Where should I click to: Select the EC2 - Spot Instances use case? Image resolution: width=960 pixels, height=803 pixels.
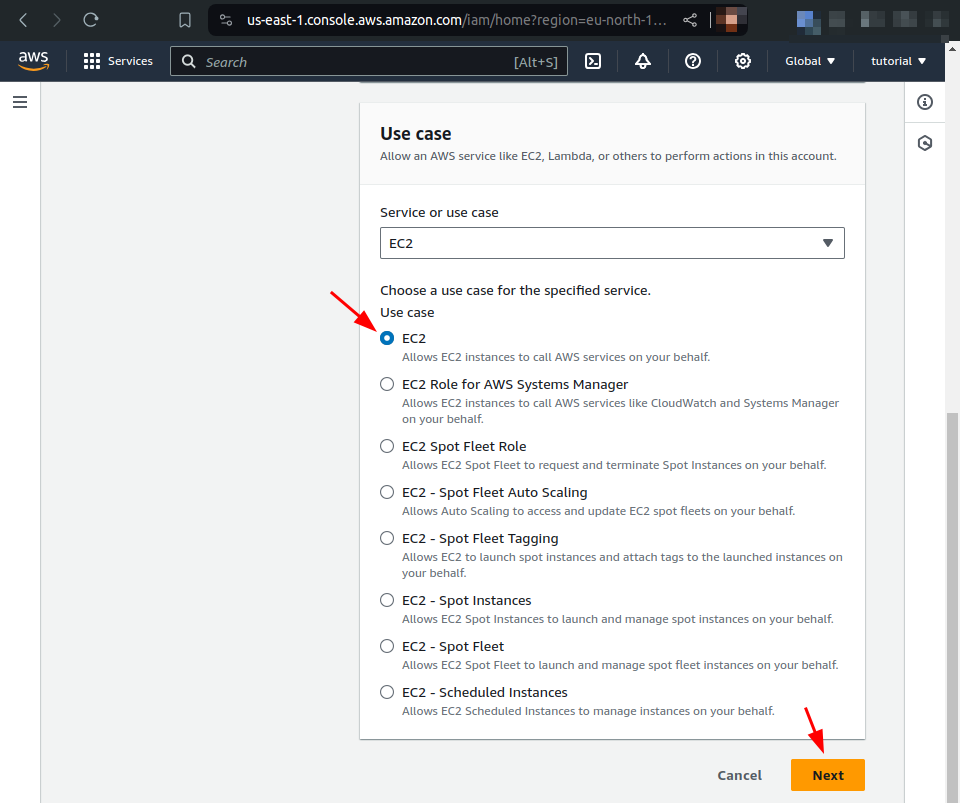pos(387,600)
